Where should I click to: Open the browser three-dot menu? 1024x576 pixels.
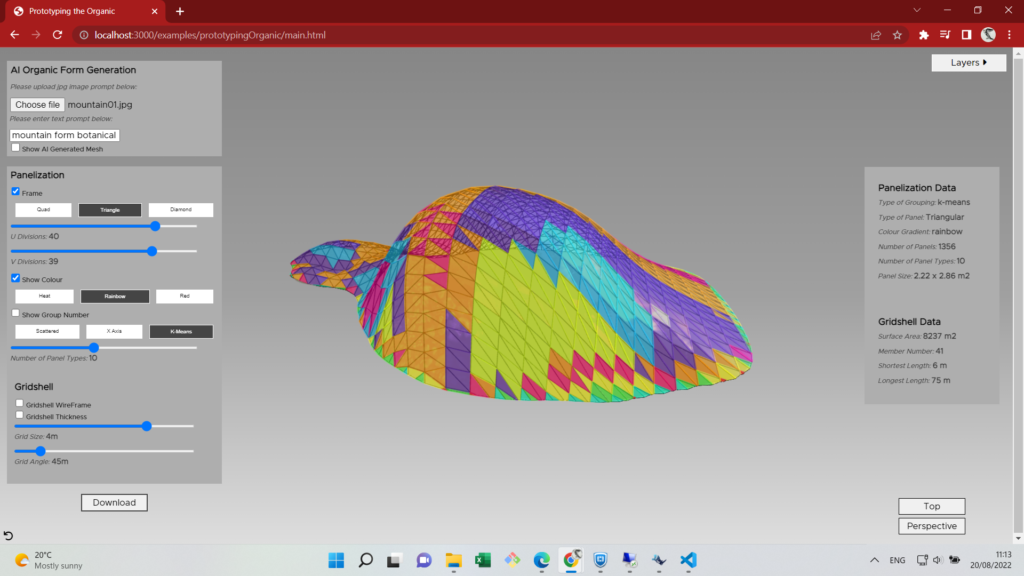pyautogui.click(x=1009, y=35)
